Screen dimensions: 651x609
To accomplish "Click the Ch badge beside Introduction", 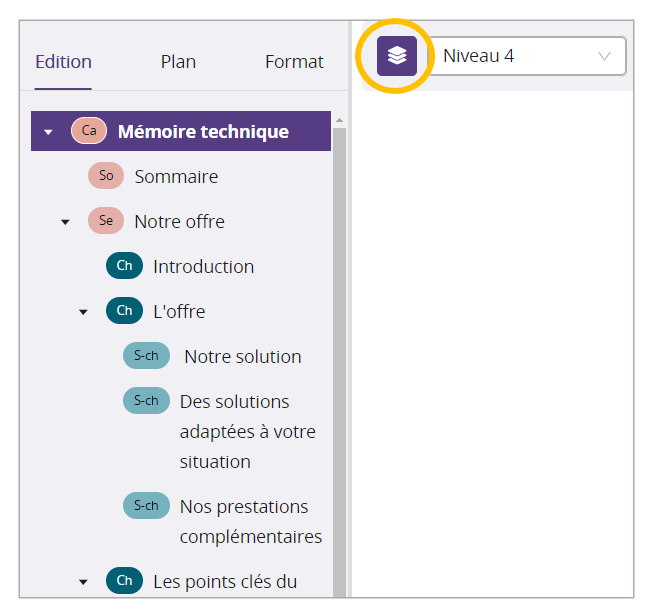I will [124, 266].
